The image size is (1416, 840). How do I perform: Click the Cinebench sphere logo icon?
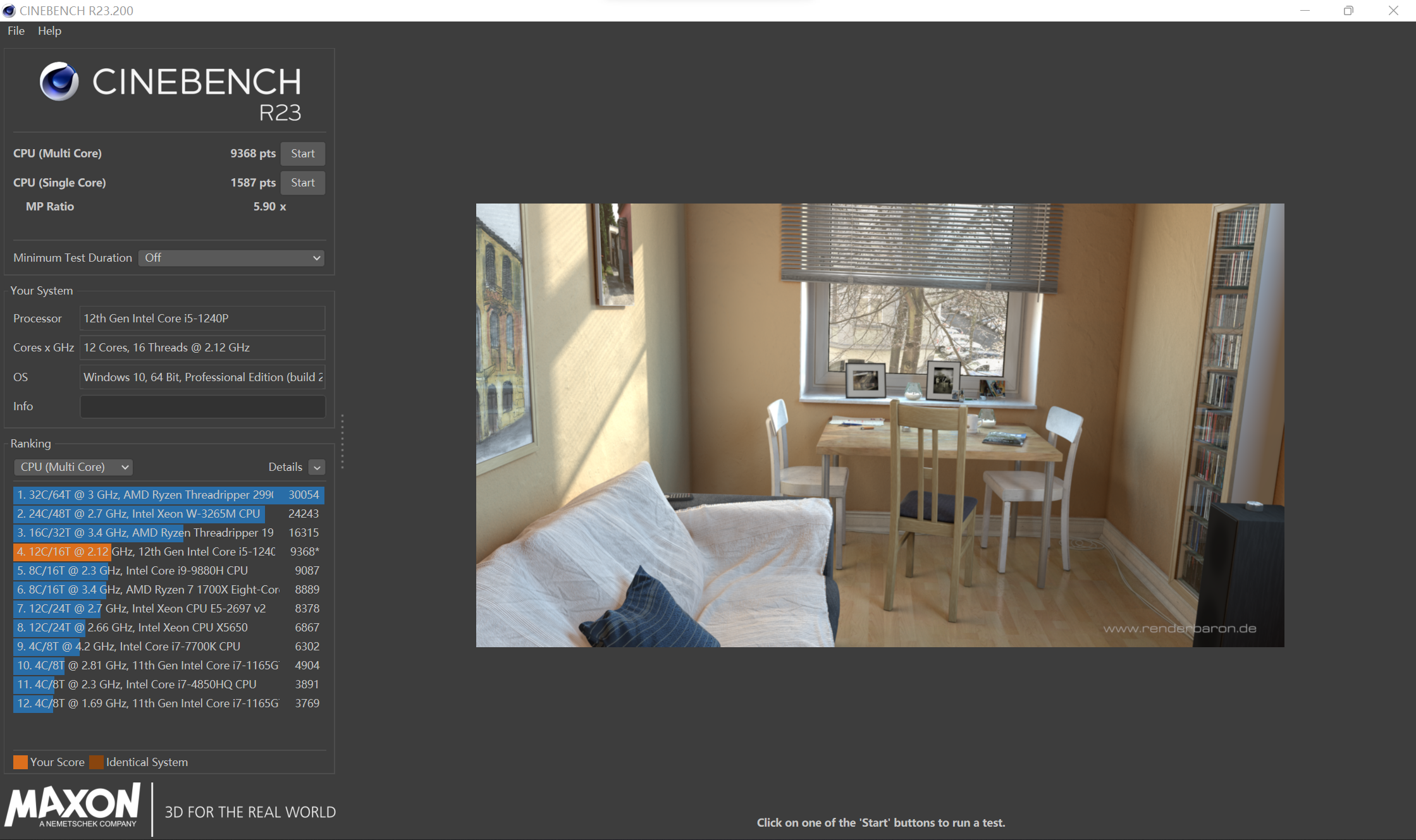(59, 82)
